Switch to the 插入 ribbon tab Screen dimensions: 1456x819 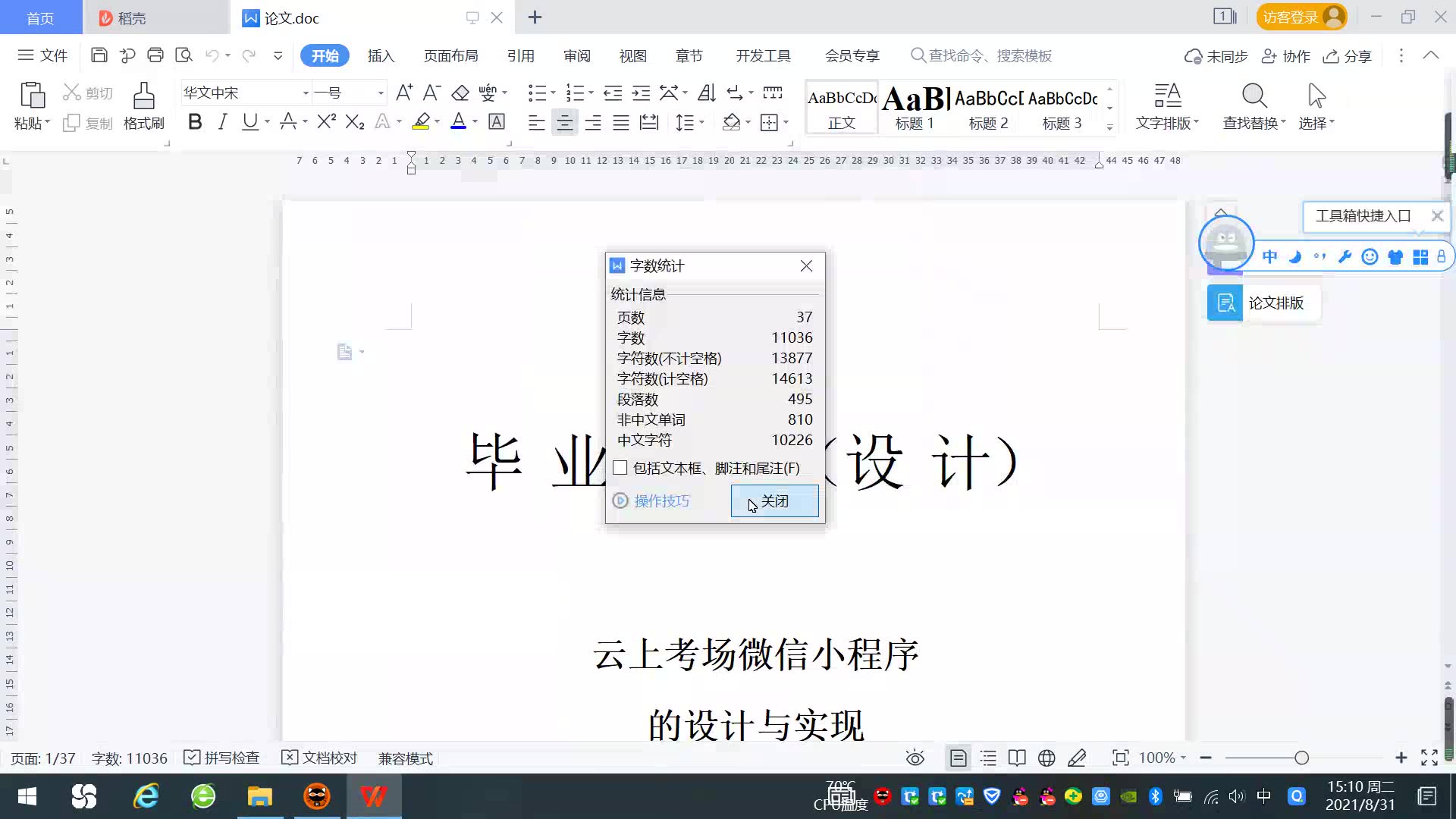pyautogui.click(x=381, y=56)
